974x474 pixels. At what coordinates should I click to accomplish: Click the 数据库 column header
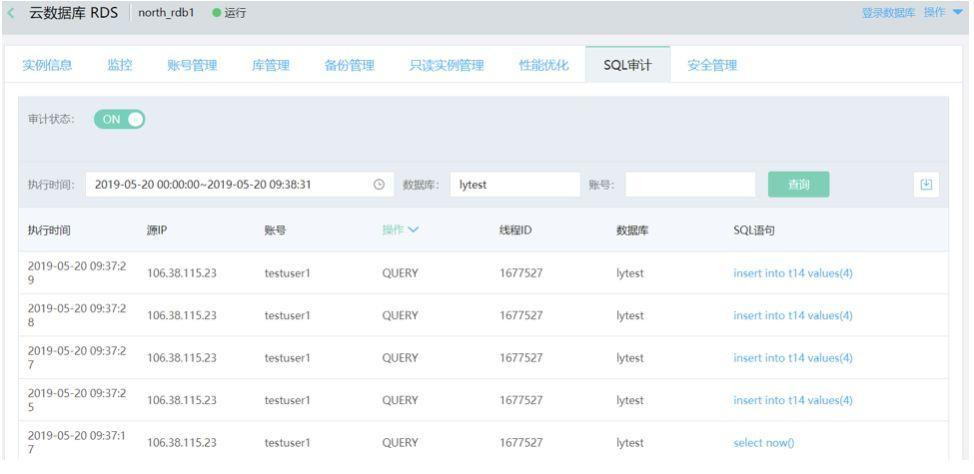tap(632, 230)
